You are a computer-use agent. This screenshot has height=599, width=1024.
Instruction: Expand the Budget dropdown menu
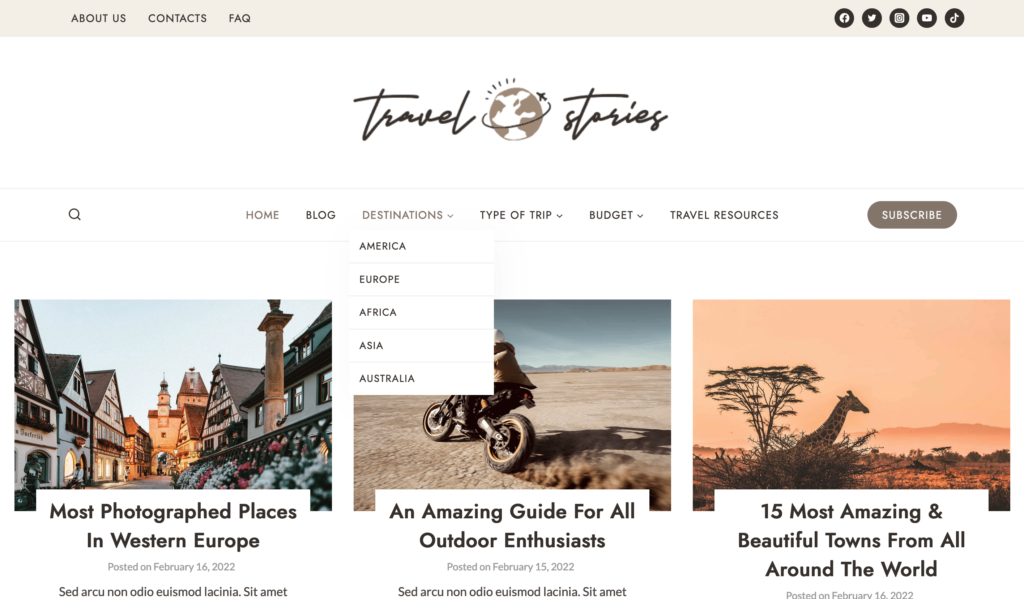click(x=616, y=215)
